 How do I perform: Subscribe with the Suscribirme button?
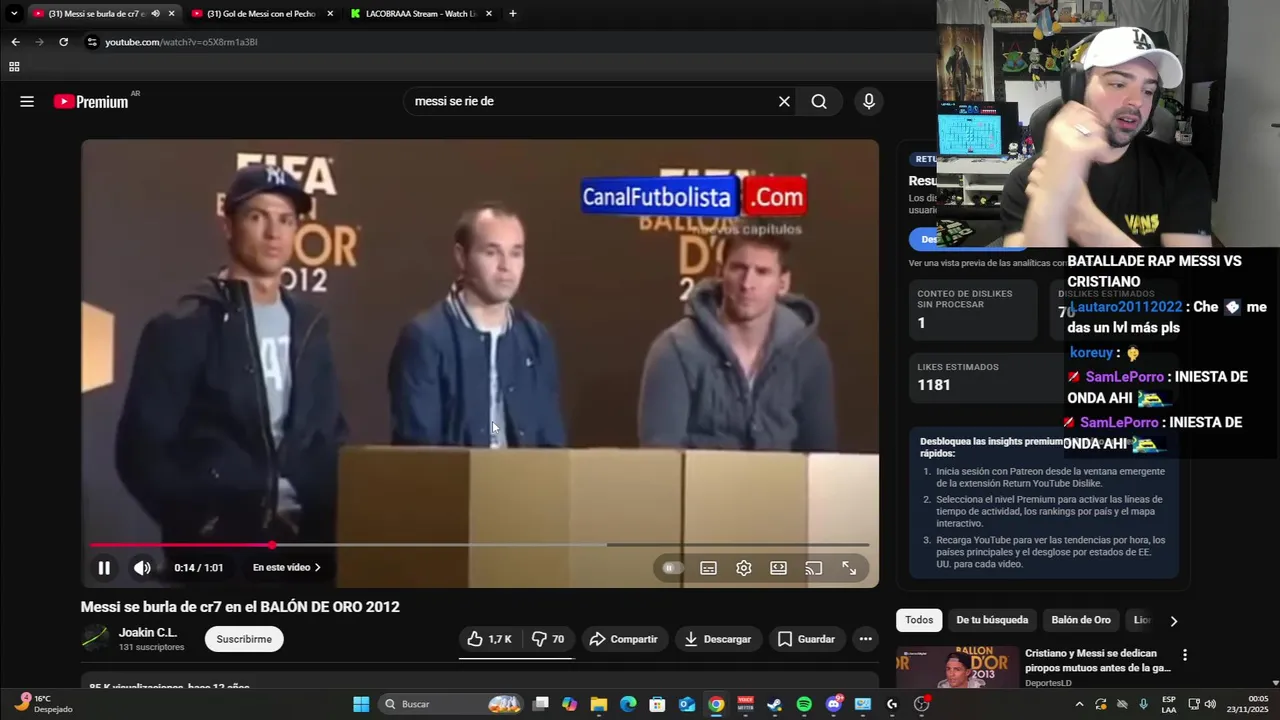(x=244, y=639)
